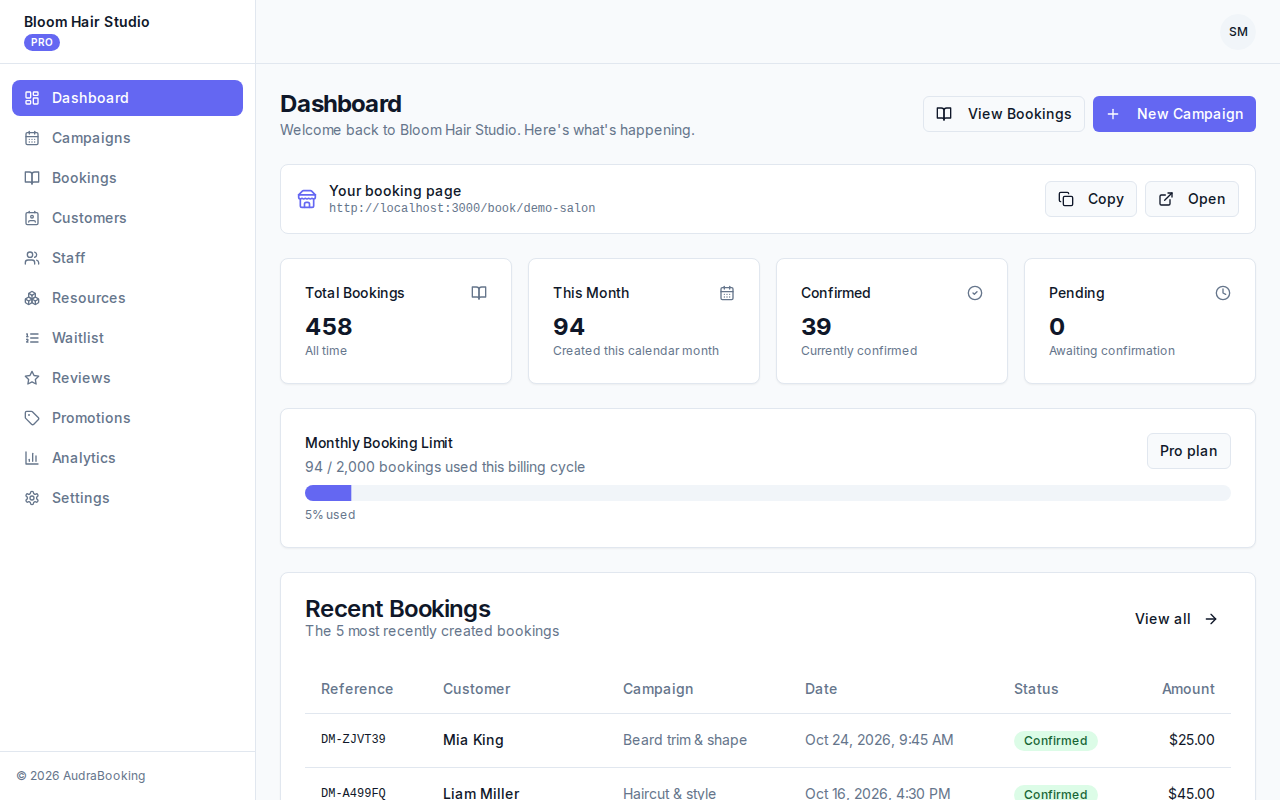Screen dimensions: 1280x800
Task: Click the Campaign column header
Action: click(x=658, y=689)
